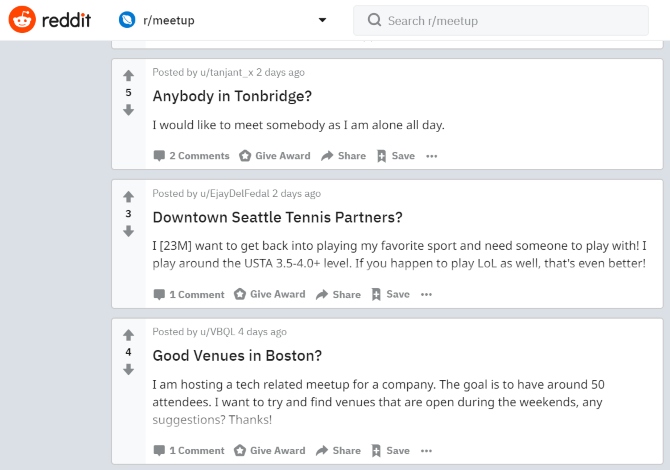Downvote the Downtown Seattle Tennis Partners post
The image size is (670, 470).
(129, 231)
